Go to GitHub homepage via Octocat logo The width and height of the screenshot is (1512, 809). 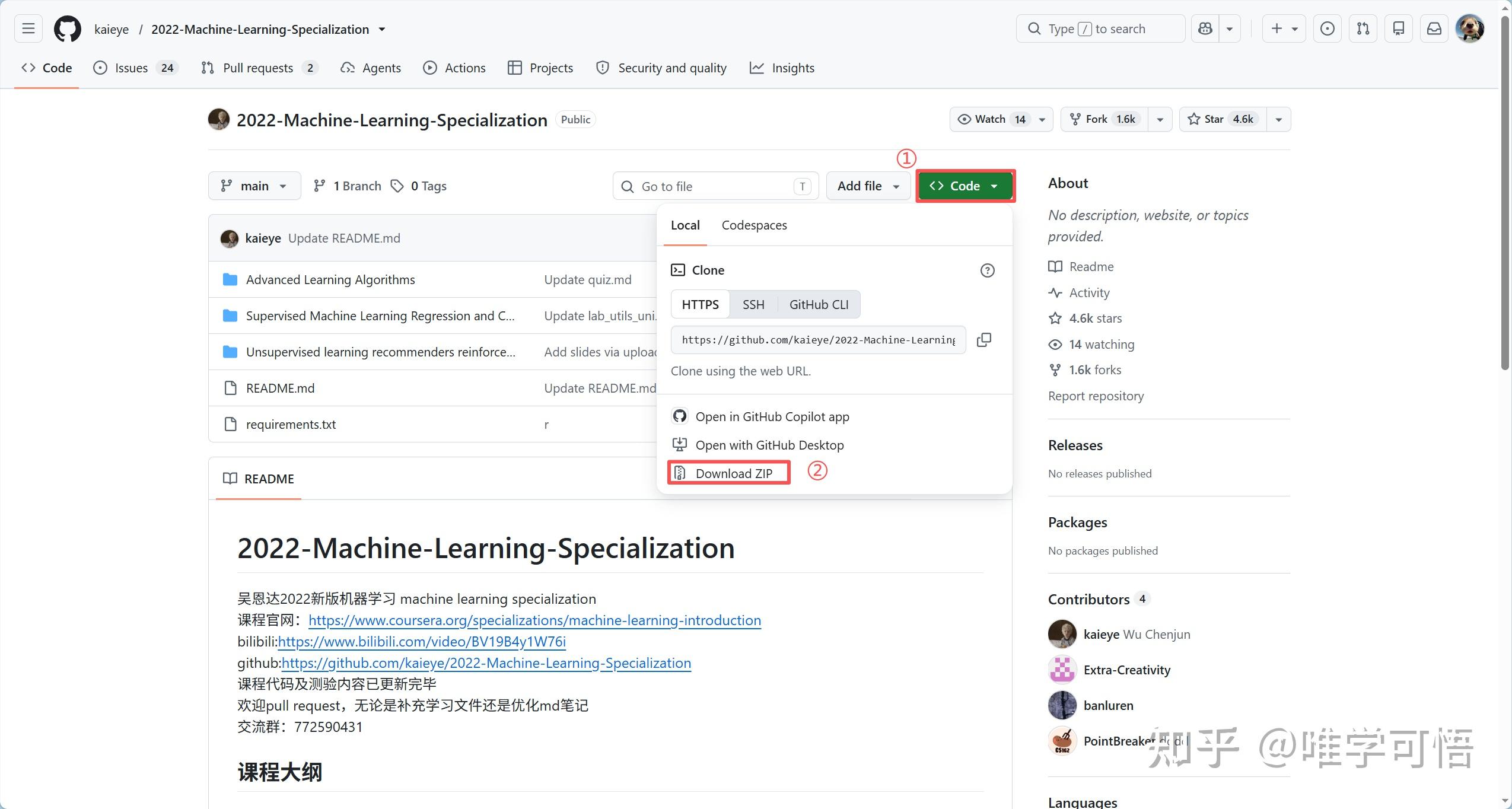coord(68,28)
